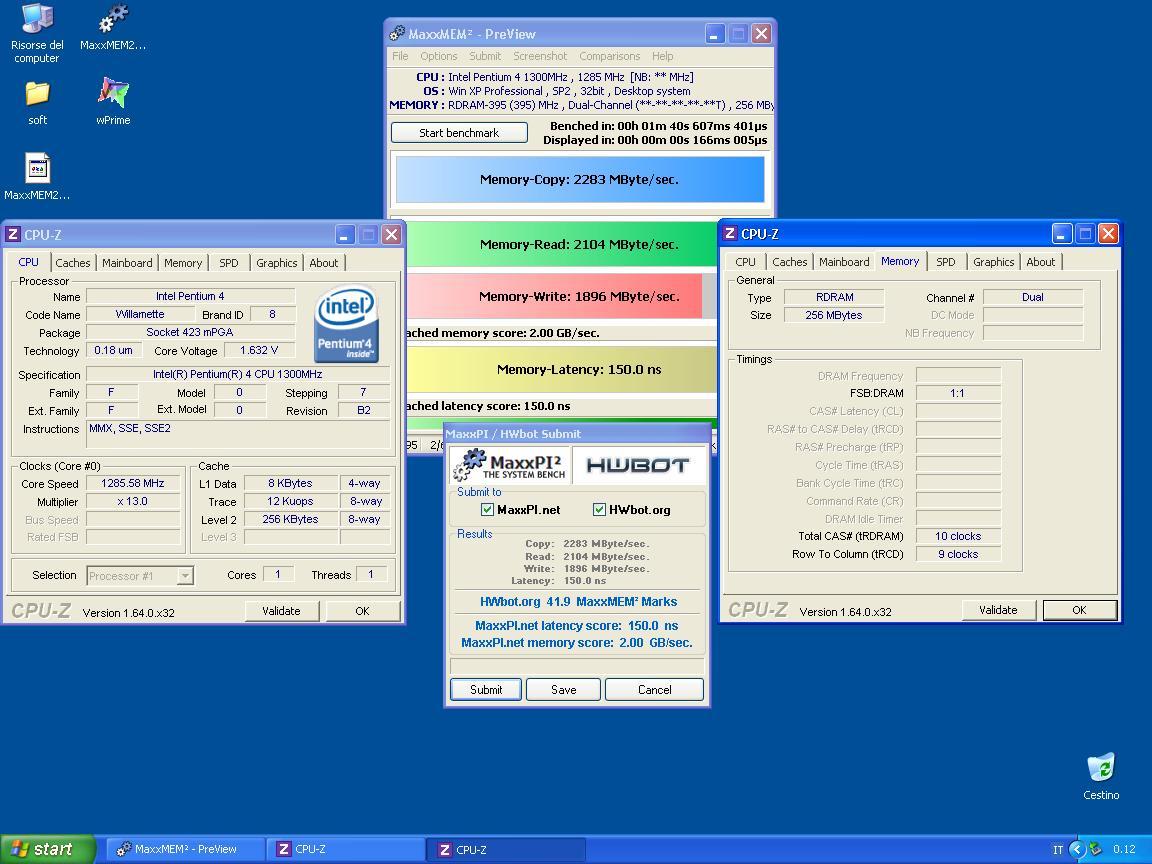Toggle the HWbot.org submit checkbox
The height and width of the screenshot is (864, 1152).
tap(599, 510)
